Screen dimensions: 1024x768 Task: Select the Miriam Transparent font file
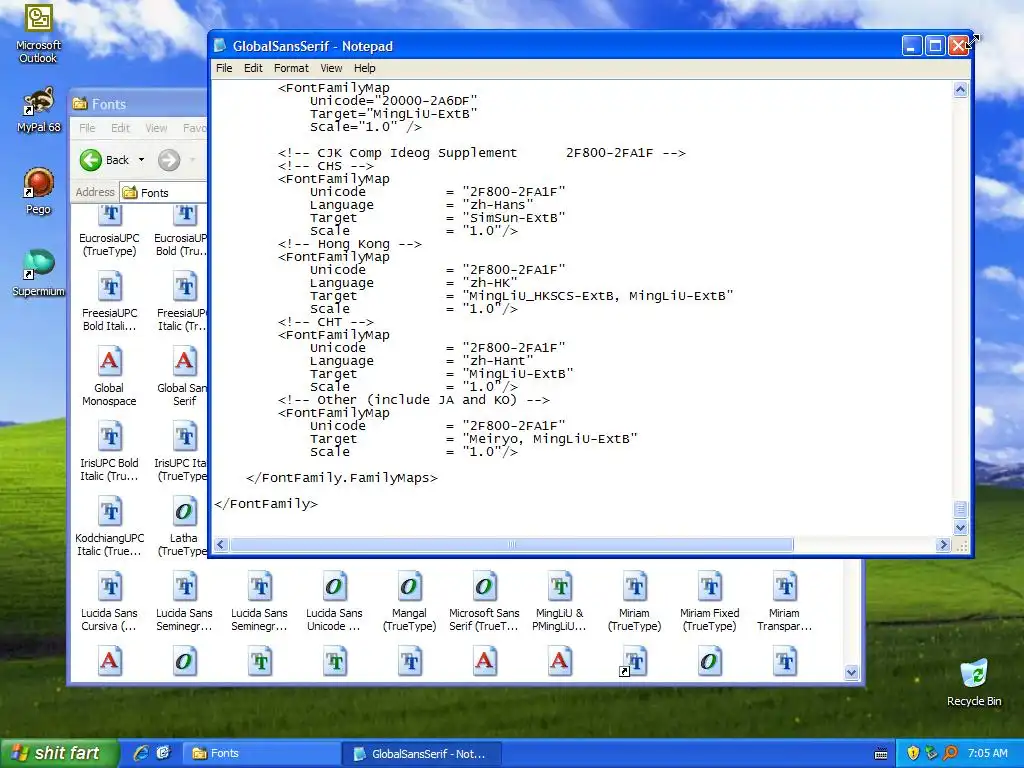784,603
